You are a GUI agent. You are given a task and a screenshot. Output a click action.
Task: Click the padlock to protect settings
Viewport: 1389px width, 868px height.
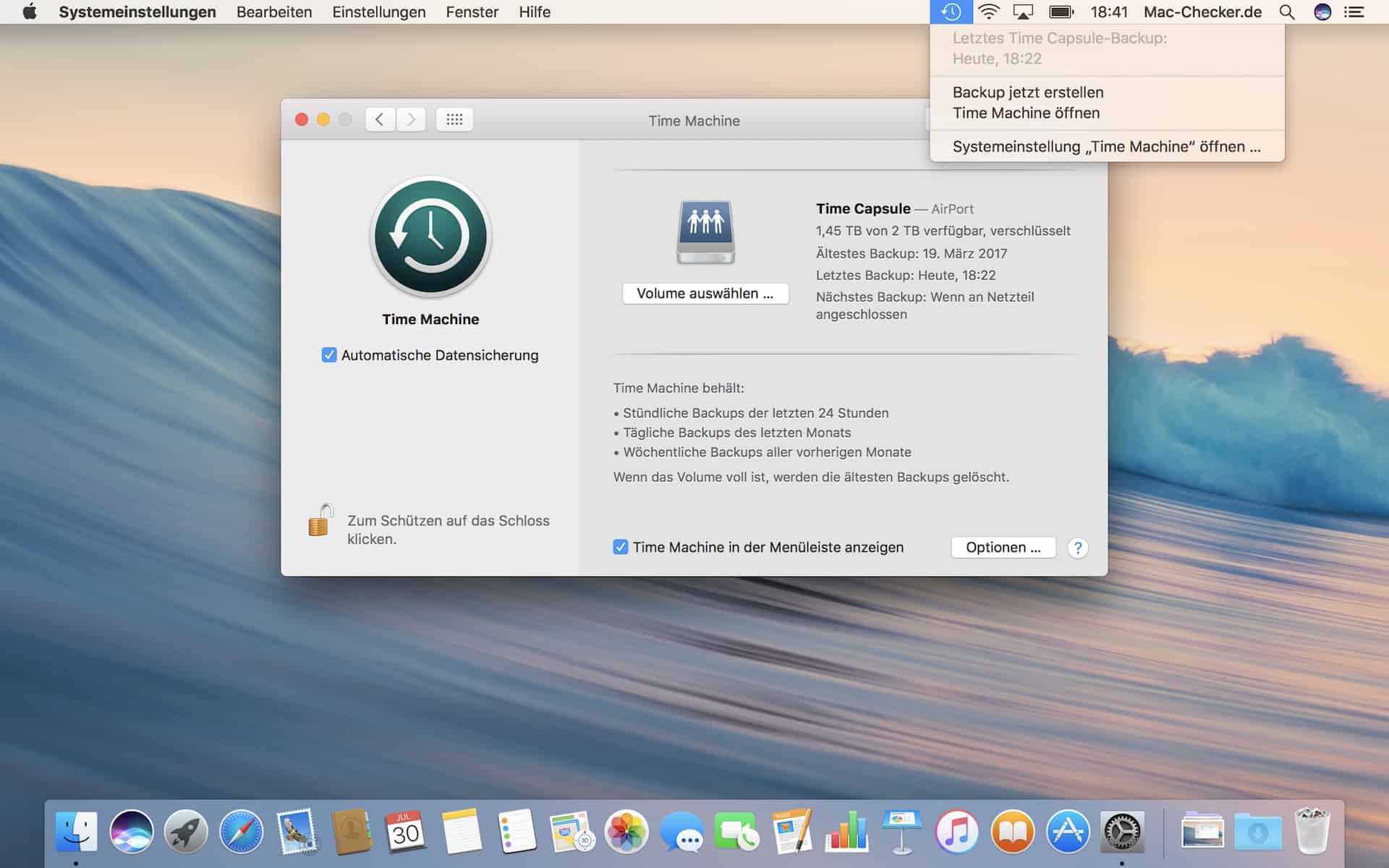tap(320, 520)
